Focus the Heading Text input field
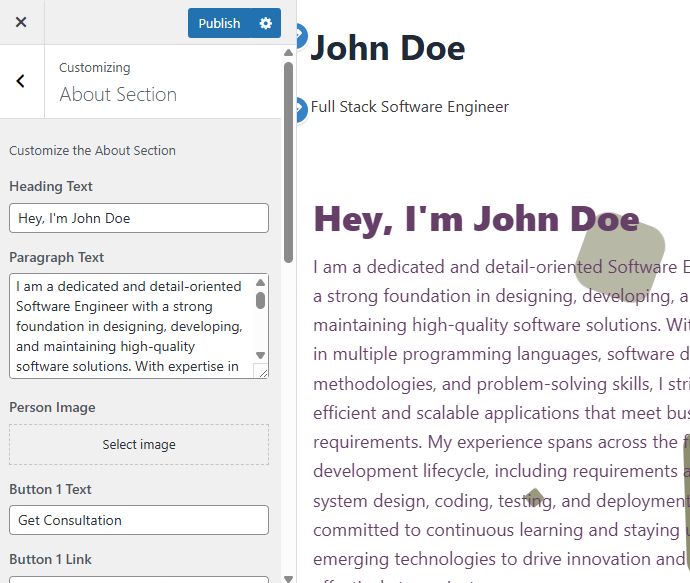 tap(139, 218)
